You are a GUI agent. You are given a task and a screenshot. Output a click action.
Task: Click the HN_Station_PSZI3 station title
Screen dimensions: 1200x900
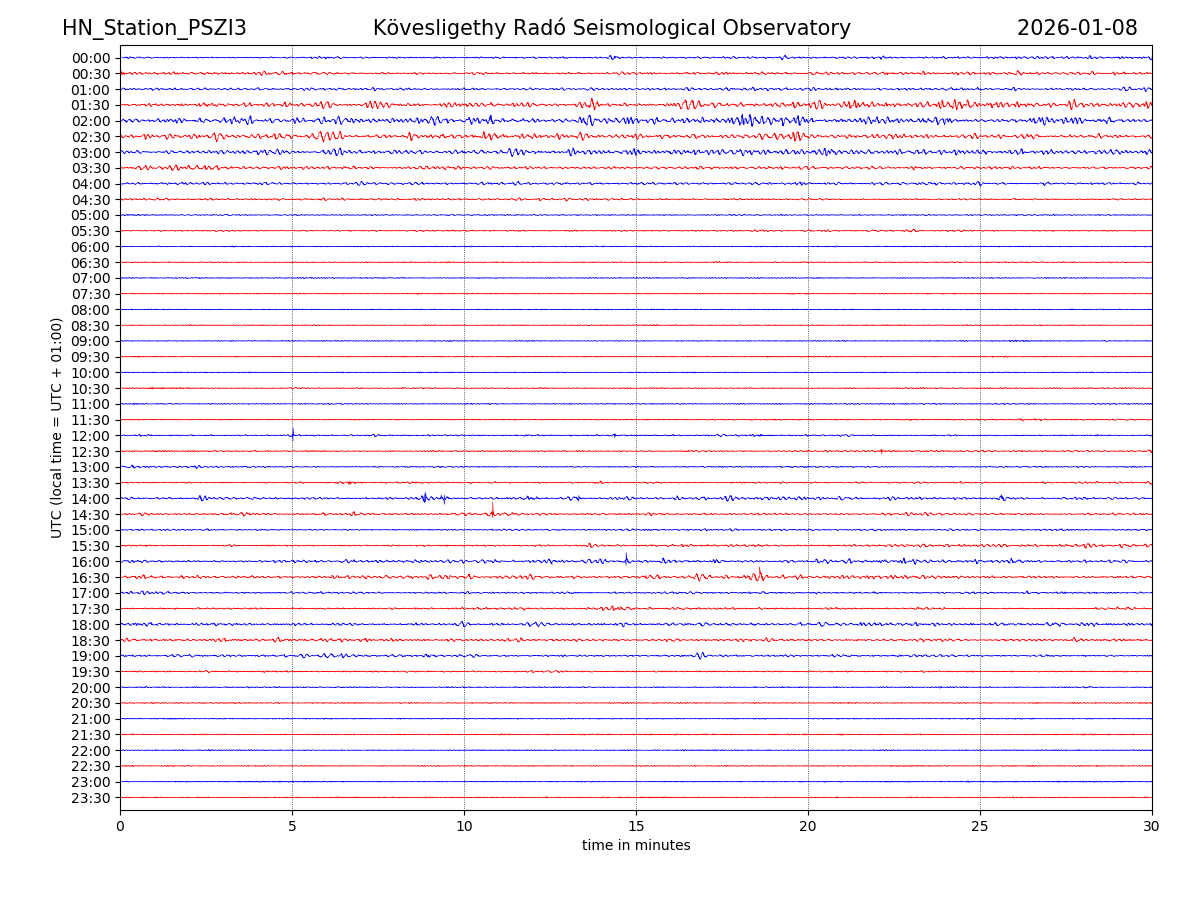154,28
